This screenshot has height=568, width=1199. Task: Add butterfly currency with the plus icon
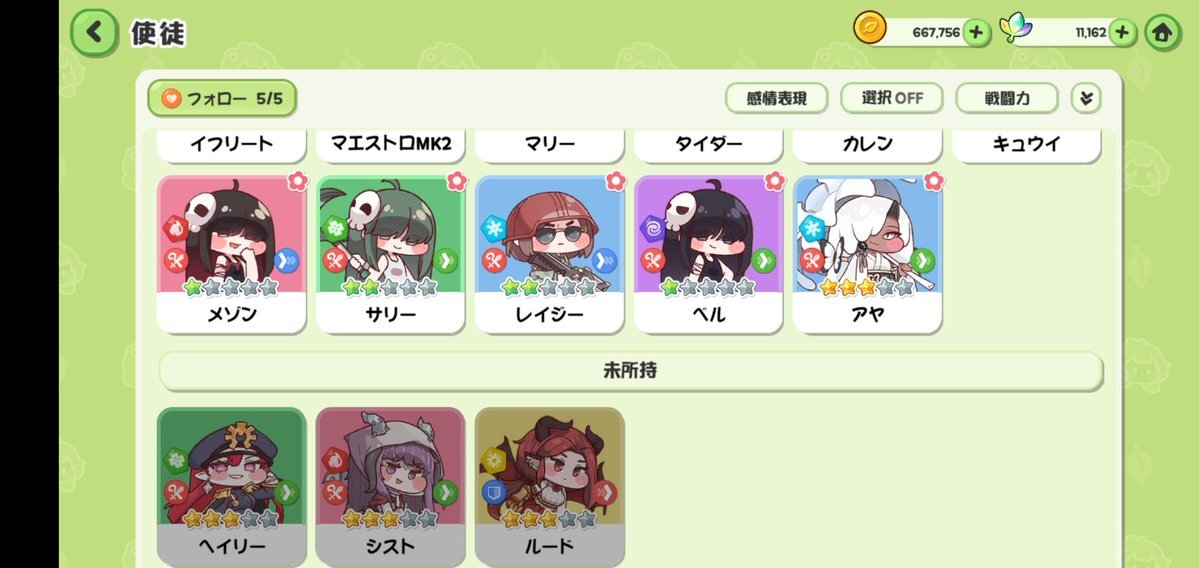tap(1122, 33)
